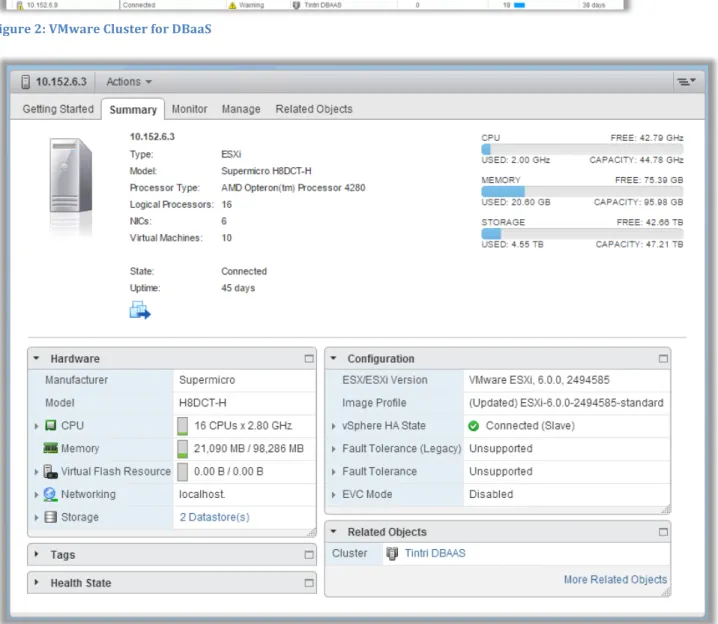Expand the Storage row
The image size is (718, 624).
pos(36,518)
